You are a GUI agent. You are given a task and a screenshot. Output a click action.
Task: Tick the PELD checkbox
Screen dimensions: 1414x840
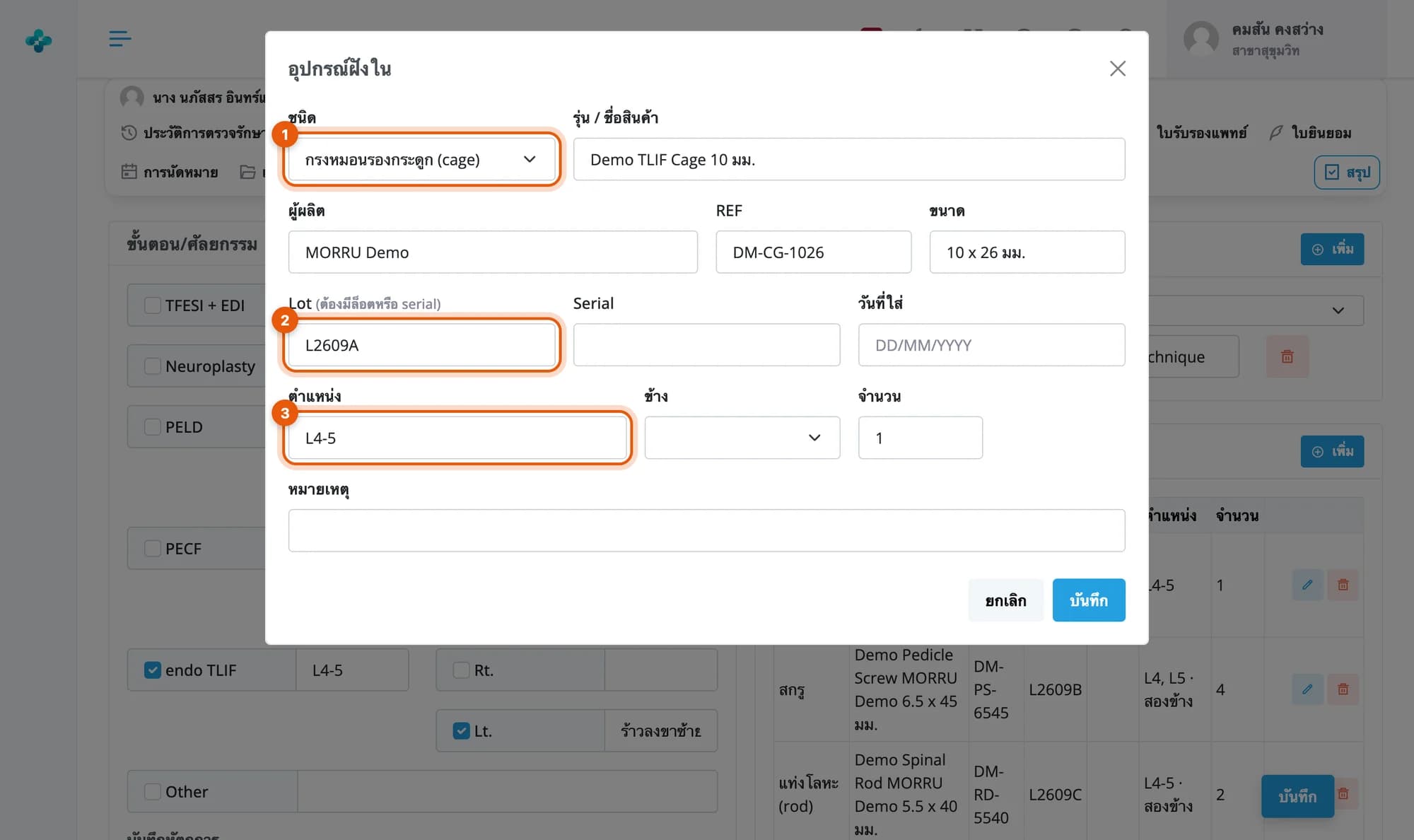[152, 427]
